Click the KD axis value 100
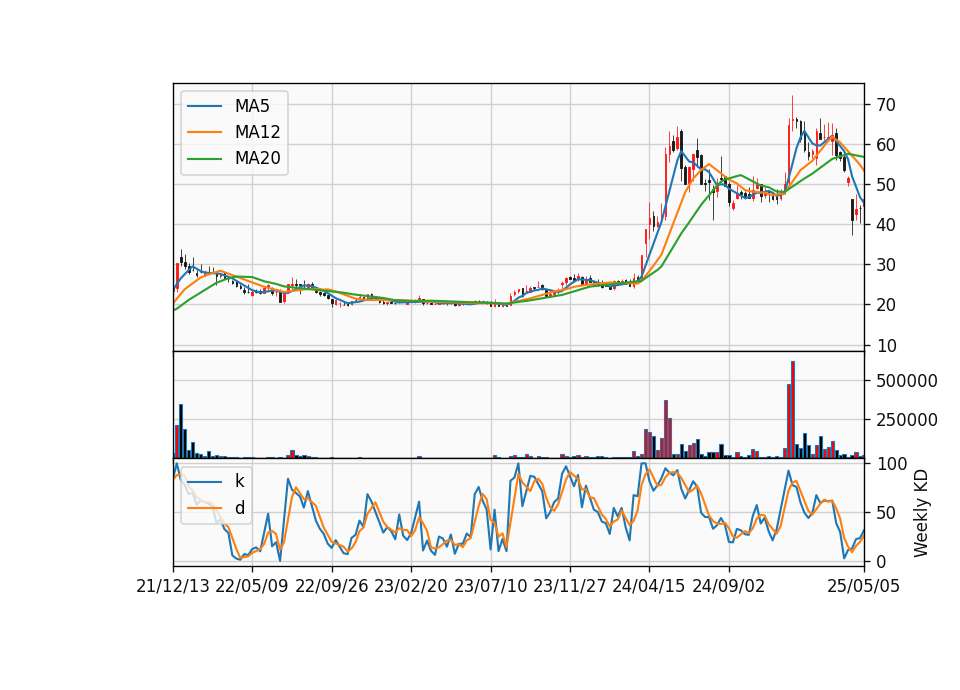This screenshot has width=960, height=690. click(x=891, y=464)
